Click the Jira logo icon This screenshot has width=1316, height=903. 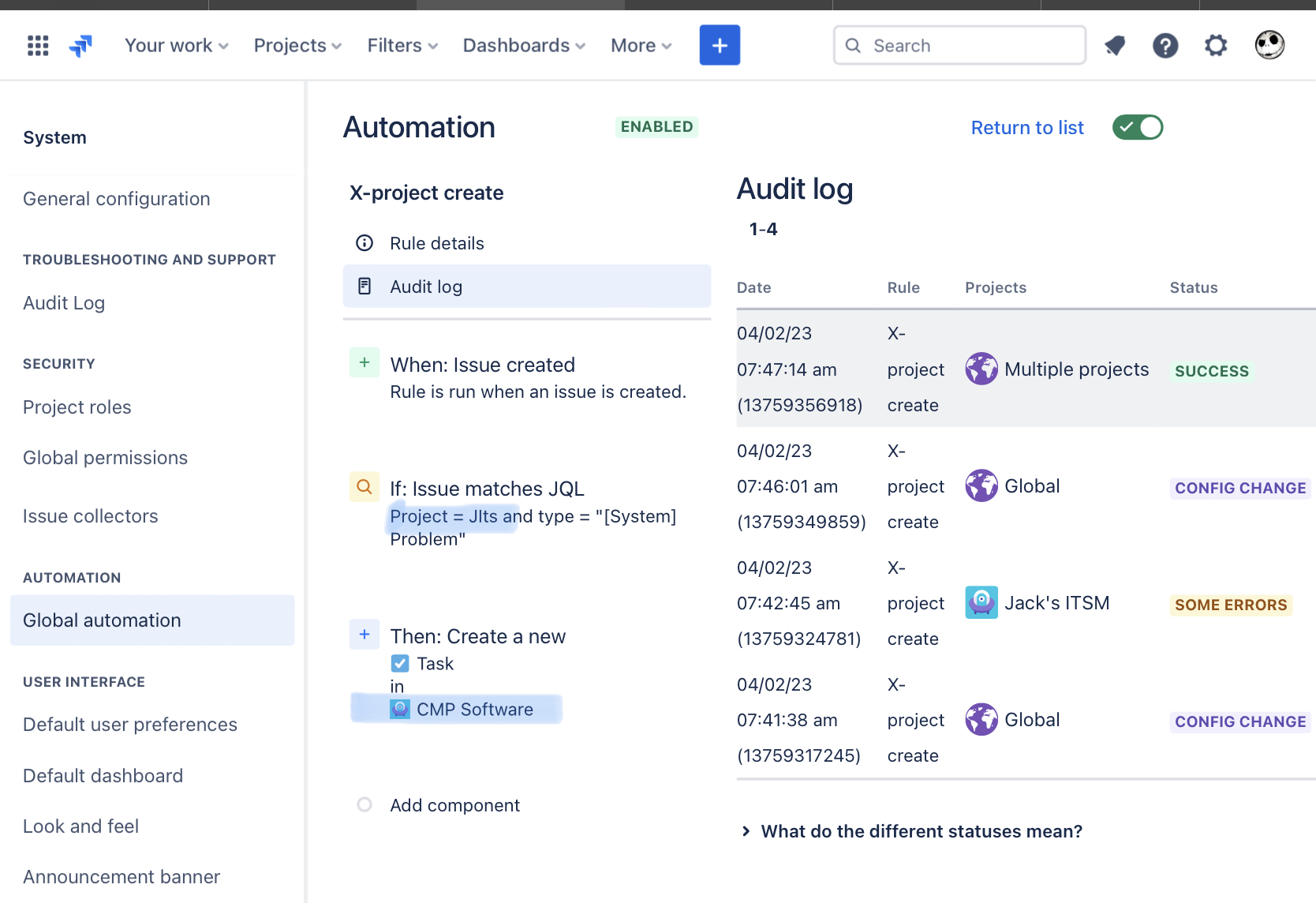pos(80,45)
